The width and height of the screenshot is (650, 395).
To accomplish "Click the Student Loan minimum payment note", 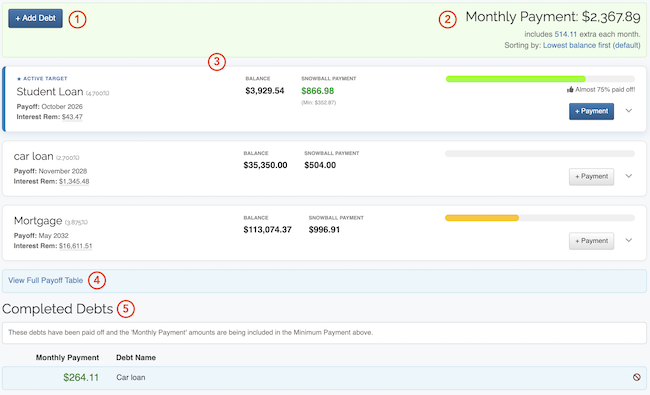I will 318,102.
